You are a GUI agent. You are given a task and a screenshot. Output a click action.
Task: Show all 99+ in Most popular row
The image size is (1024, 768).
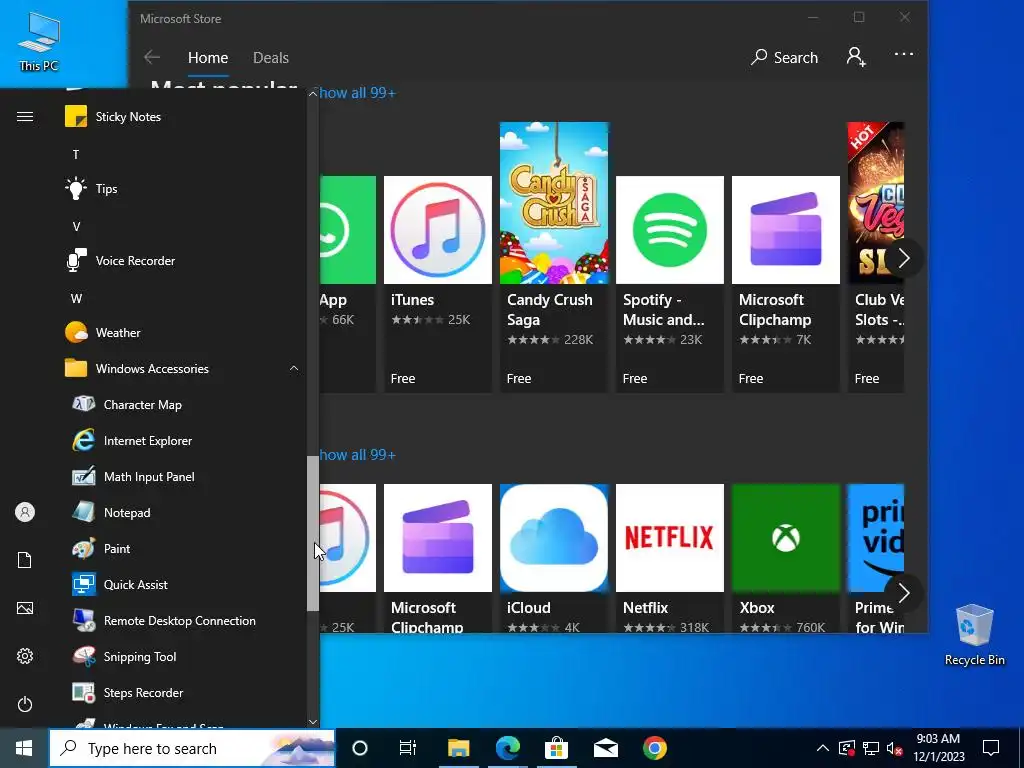[x=357, y=93]
